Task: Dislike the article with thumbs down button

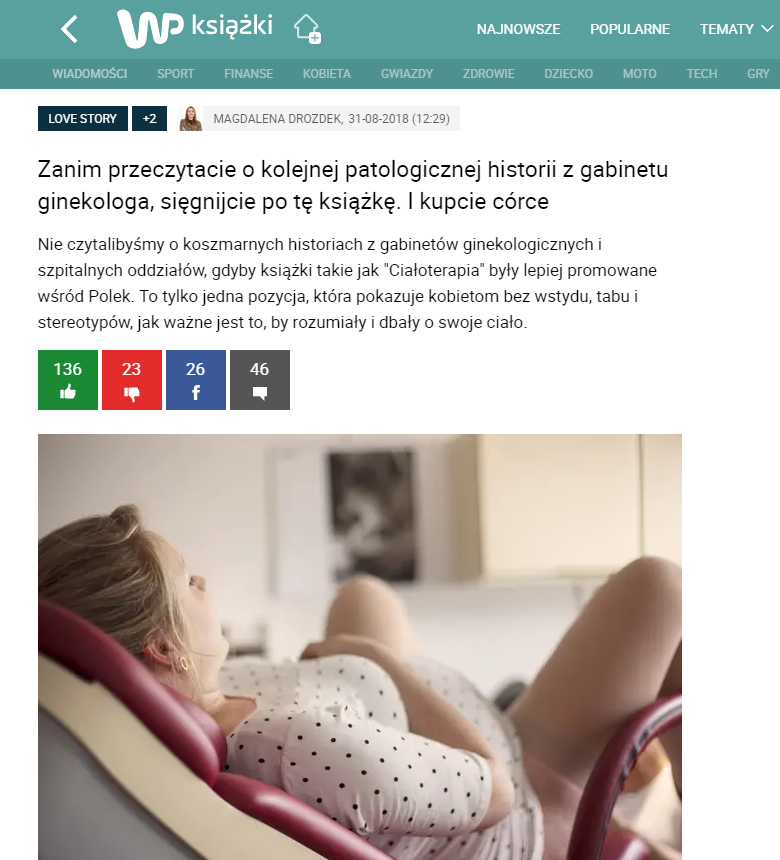Action: click(132, 380)
